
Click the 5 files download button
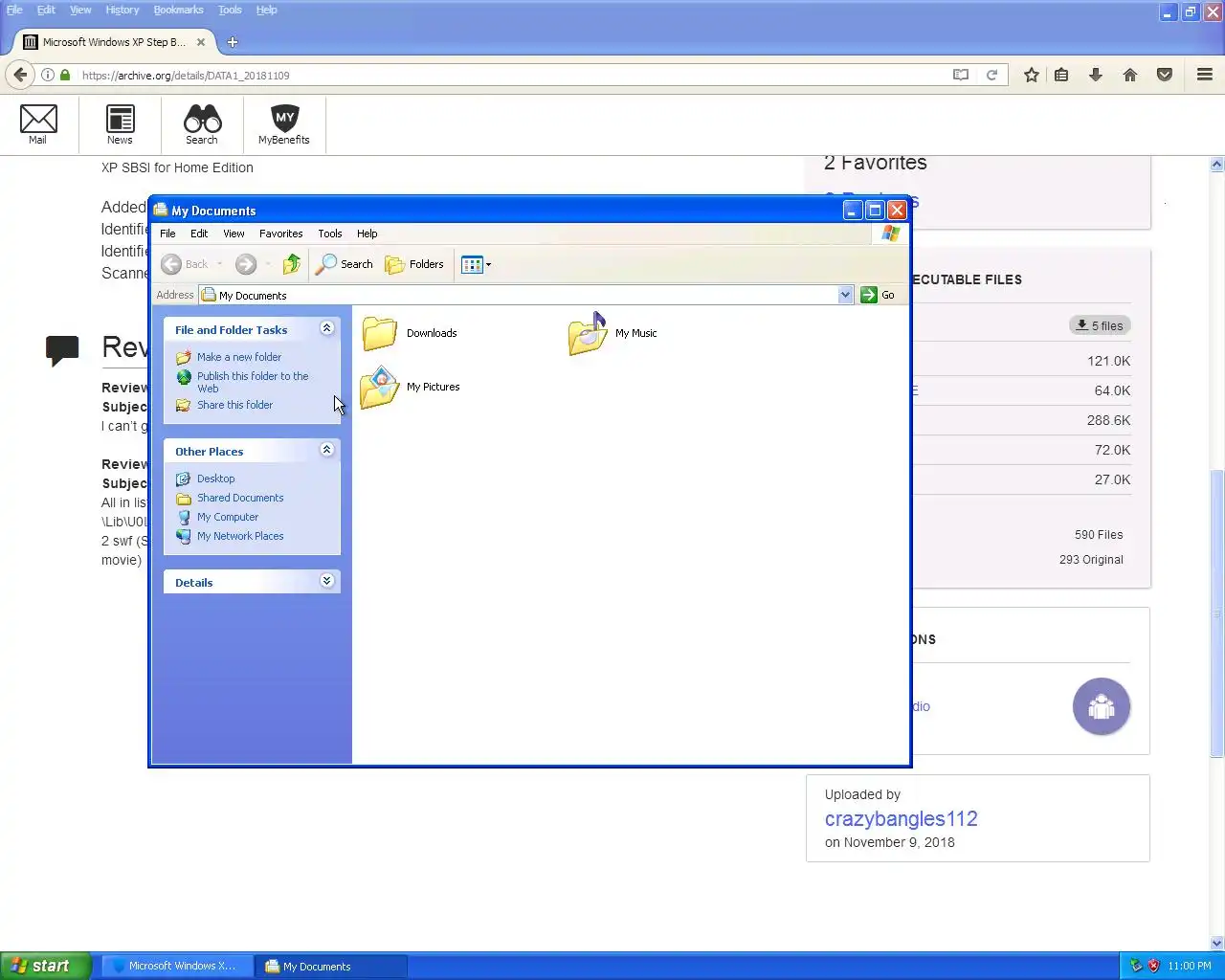(x=1100, y=325)
